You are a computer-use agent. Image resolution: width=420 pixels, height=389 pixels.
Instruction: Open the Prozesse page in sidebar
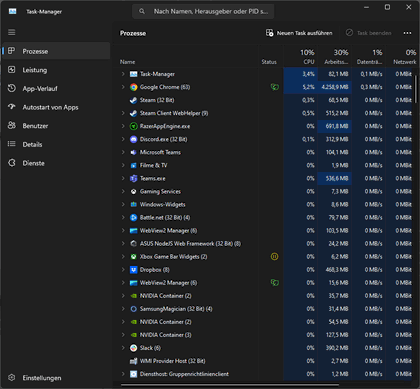tap(56, 51)
